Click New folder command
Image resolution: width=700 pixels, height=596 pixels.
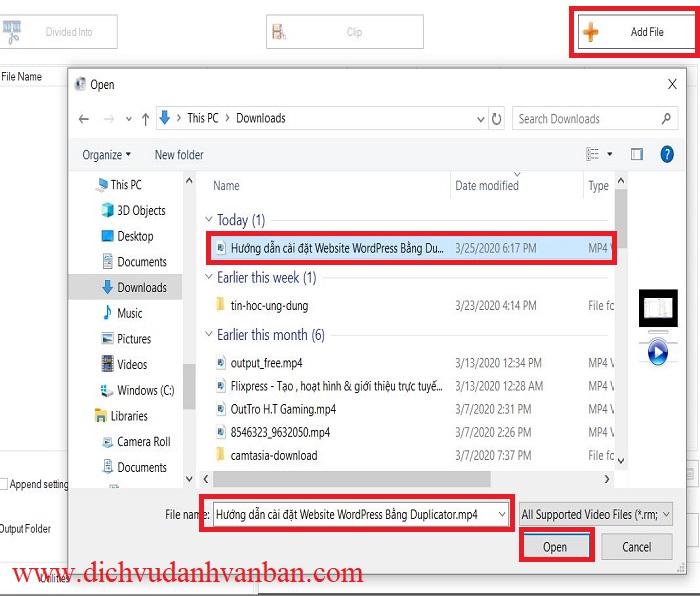179,155
